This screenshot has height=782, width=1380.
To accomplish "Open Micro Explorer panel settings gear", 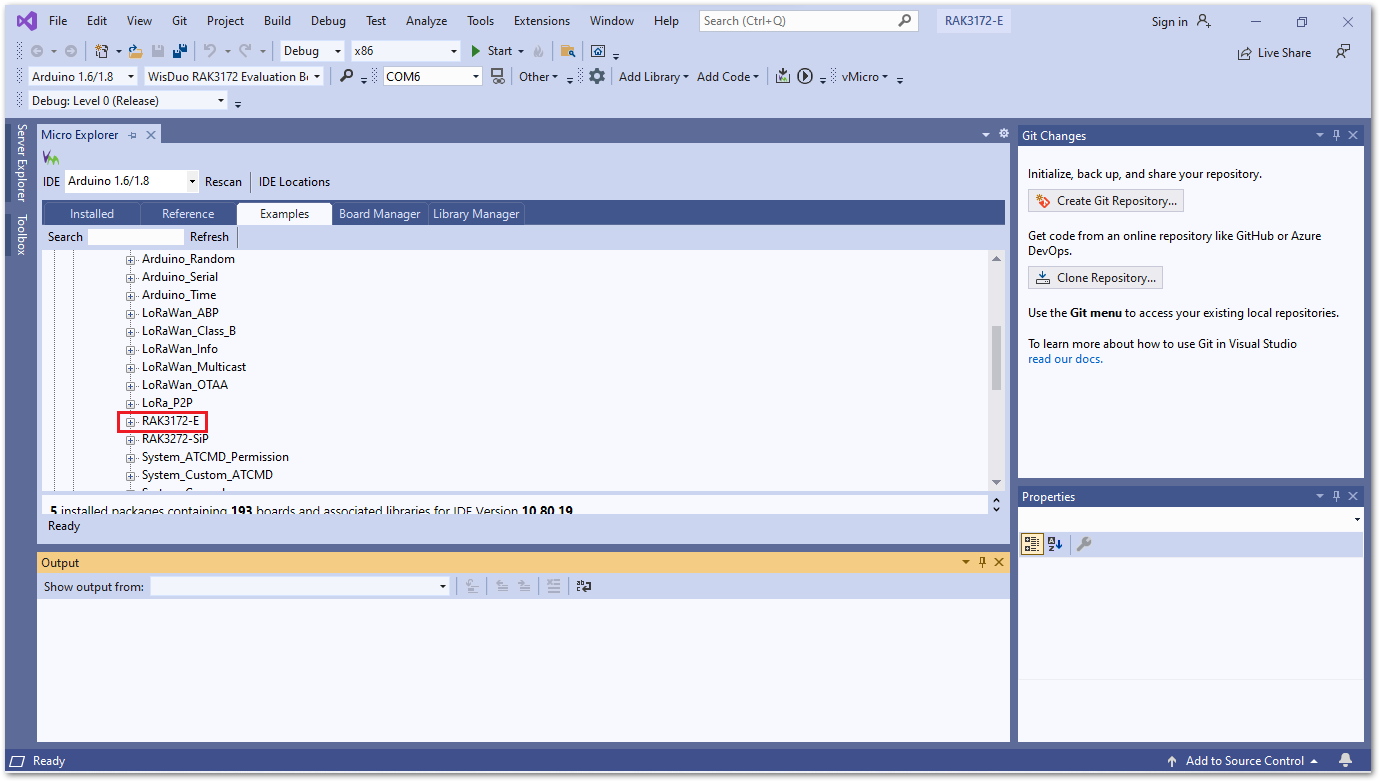I will [1004, 133].
